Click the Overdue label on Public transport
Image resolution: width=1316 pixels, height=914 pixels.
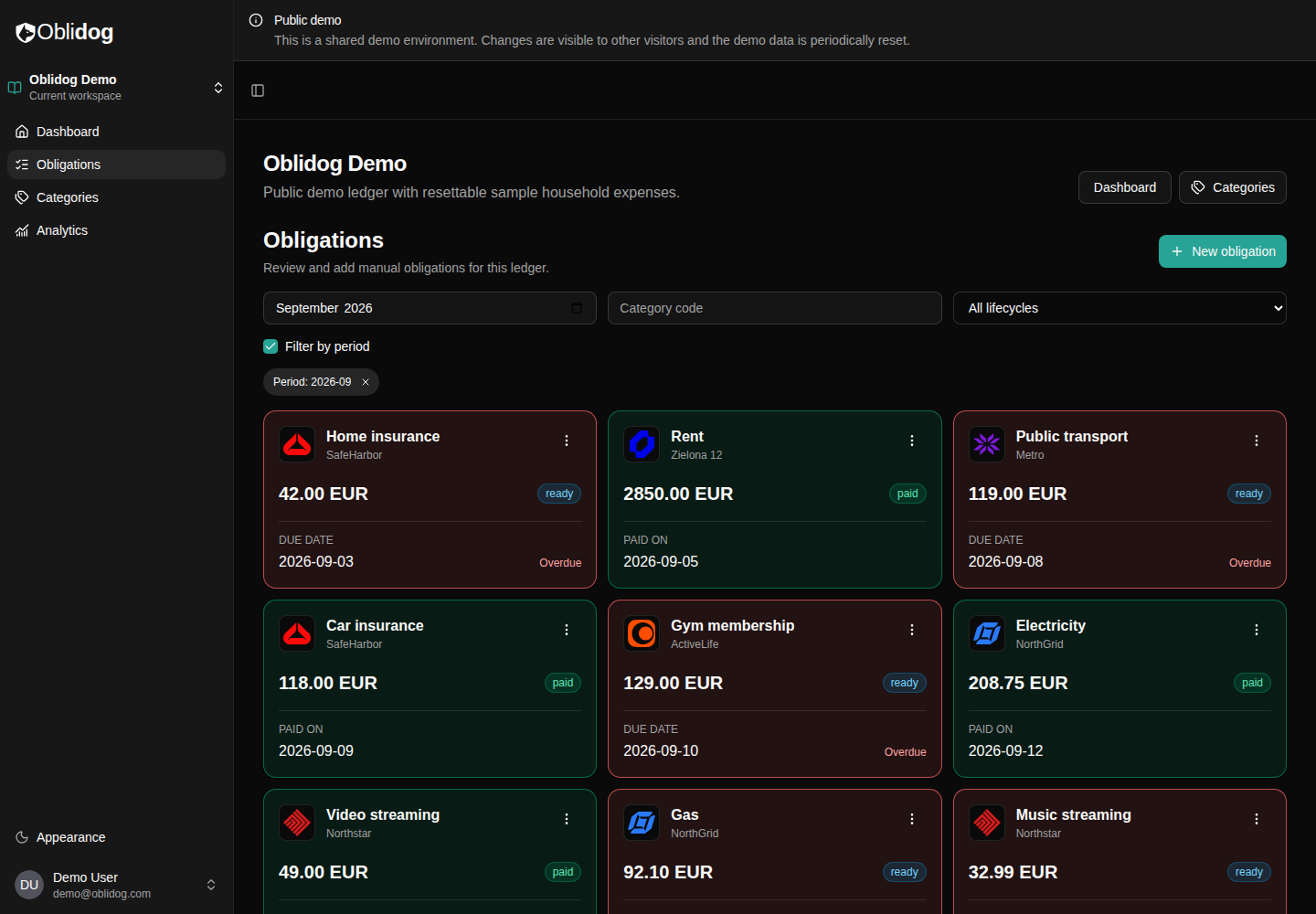(x=1250, y=563)
